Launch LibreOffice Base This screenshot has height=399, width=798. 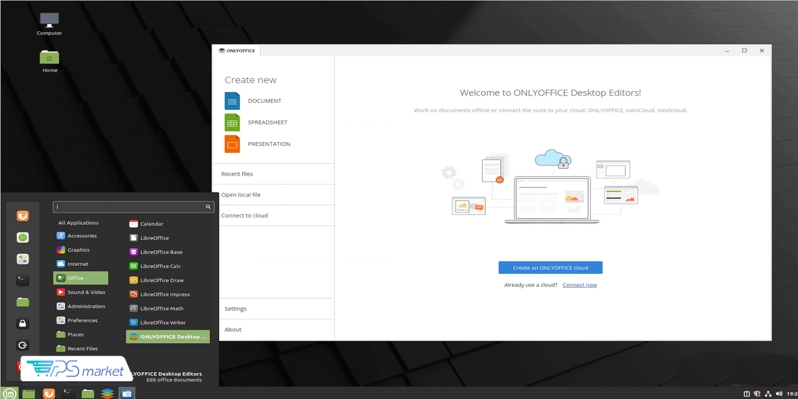pyautogui.click(x=168, y=252)
